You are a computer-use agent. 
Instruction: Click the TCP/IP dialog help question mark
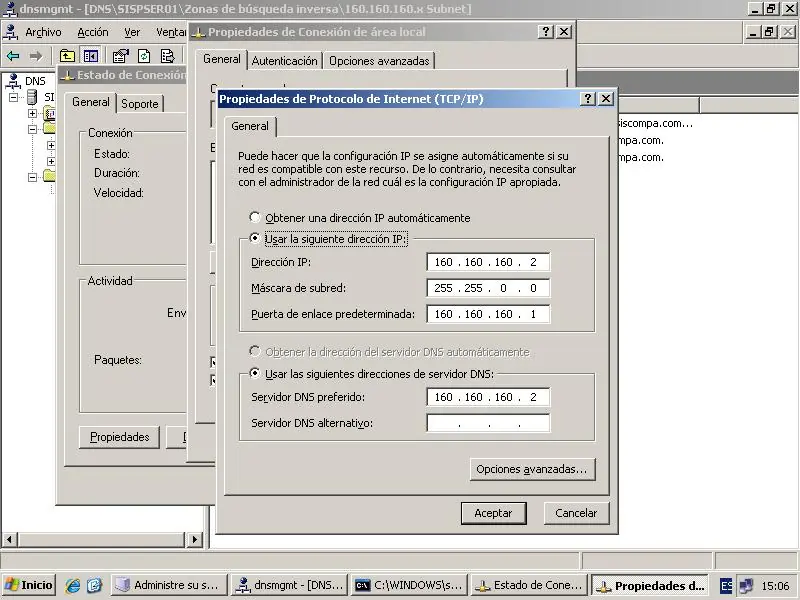pos(588,98)
